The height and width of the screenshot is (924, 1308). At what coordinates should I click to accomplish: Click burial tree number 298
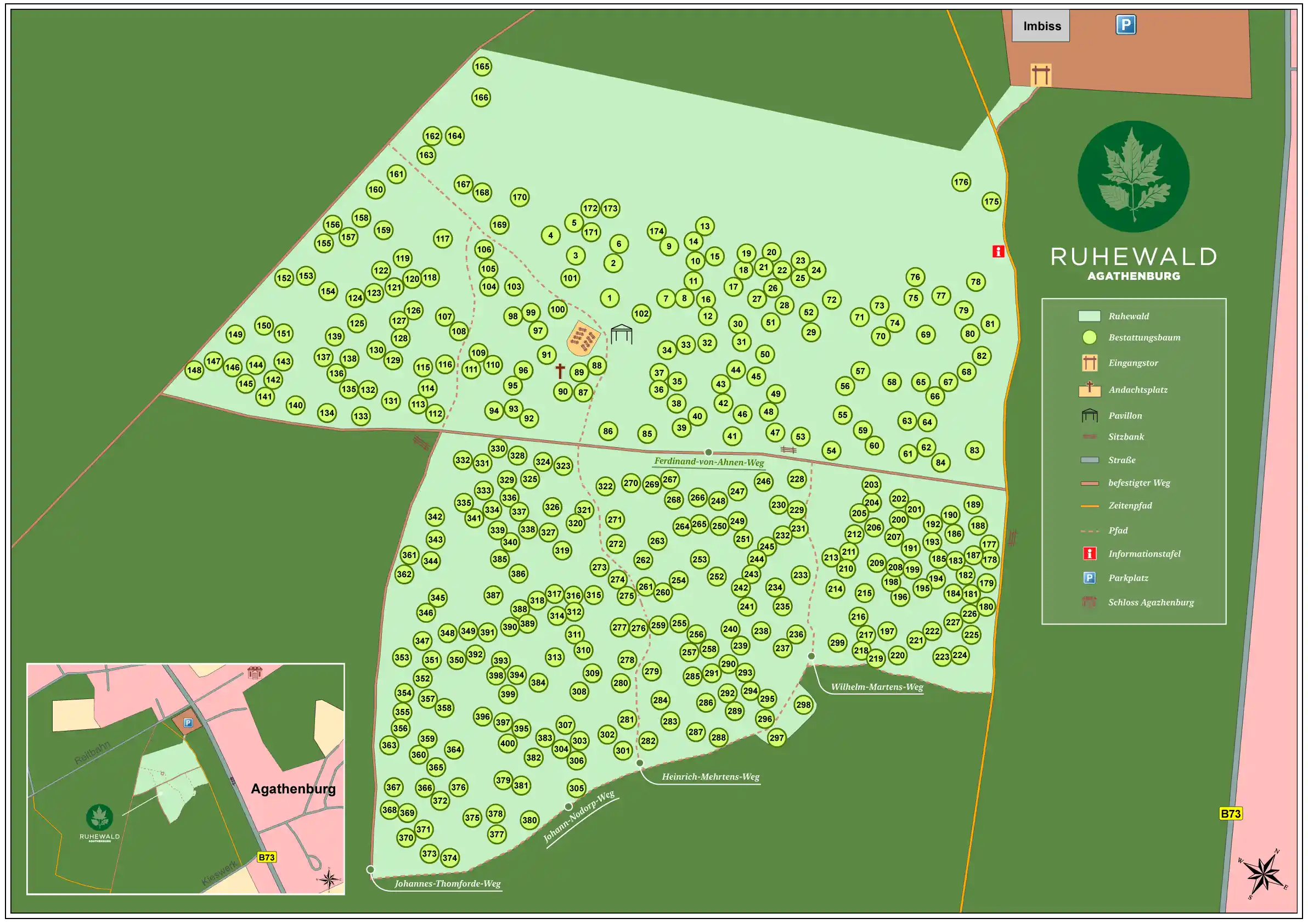(803, 705)
